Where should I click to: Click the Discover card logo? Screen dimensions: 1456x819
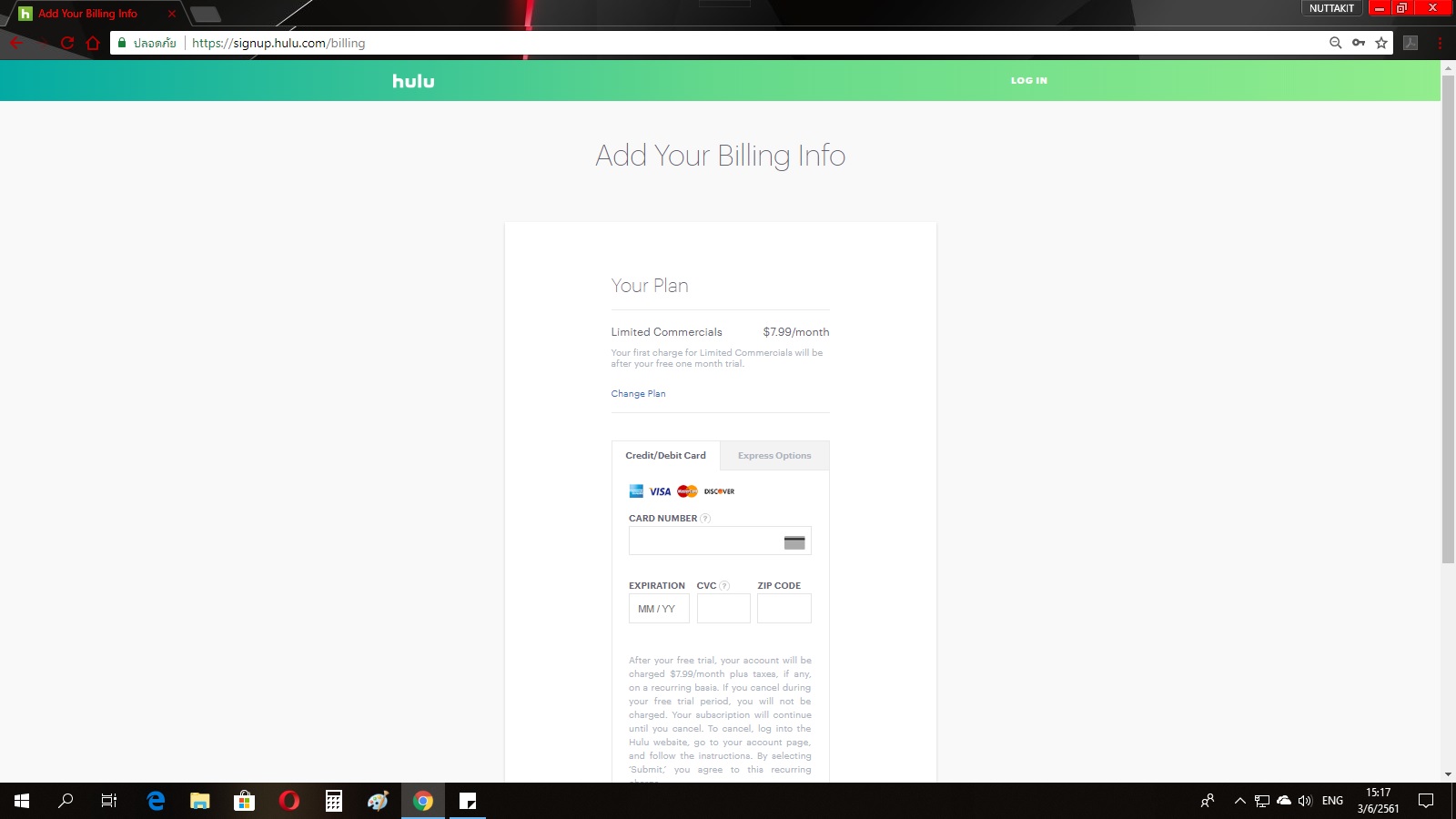coord(719,491)
